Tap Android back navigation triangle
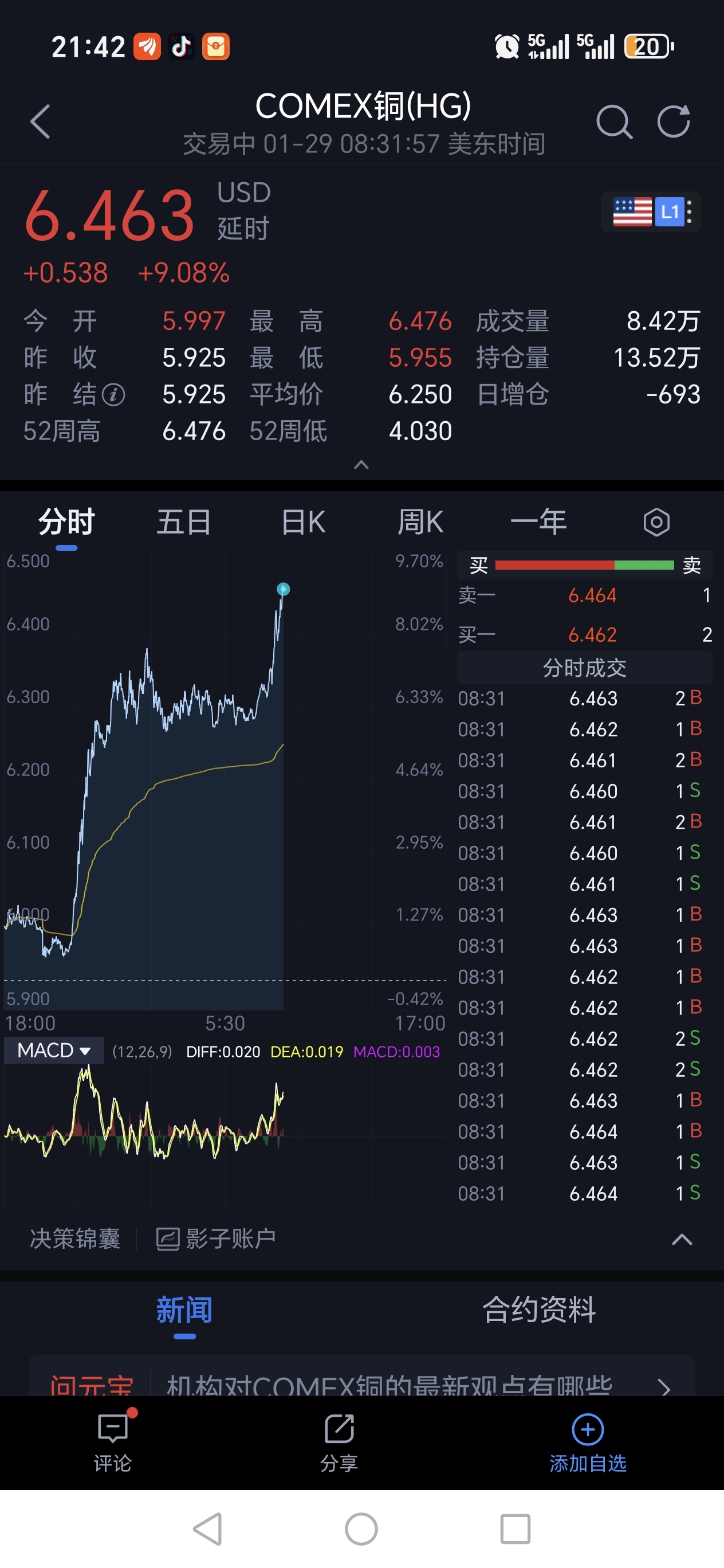This screenshot has width=724, height=1568. click(x=207, y=1528)
